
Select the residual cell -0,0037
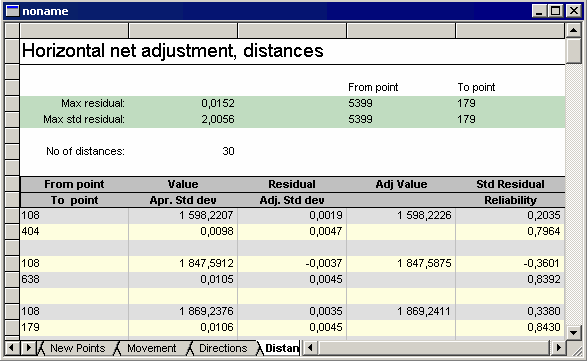[292, 263]
